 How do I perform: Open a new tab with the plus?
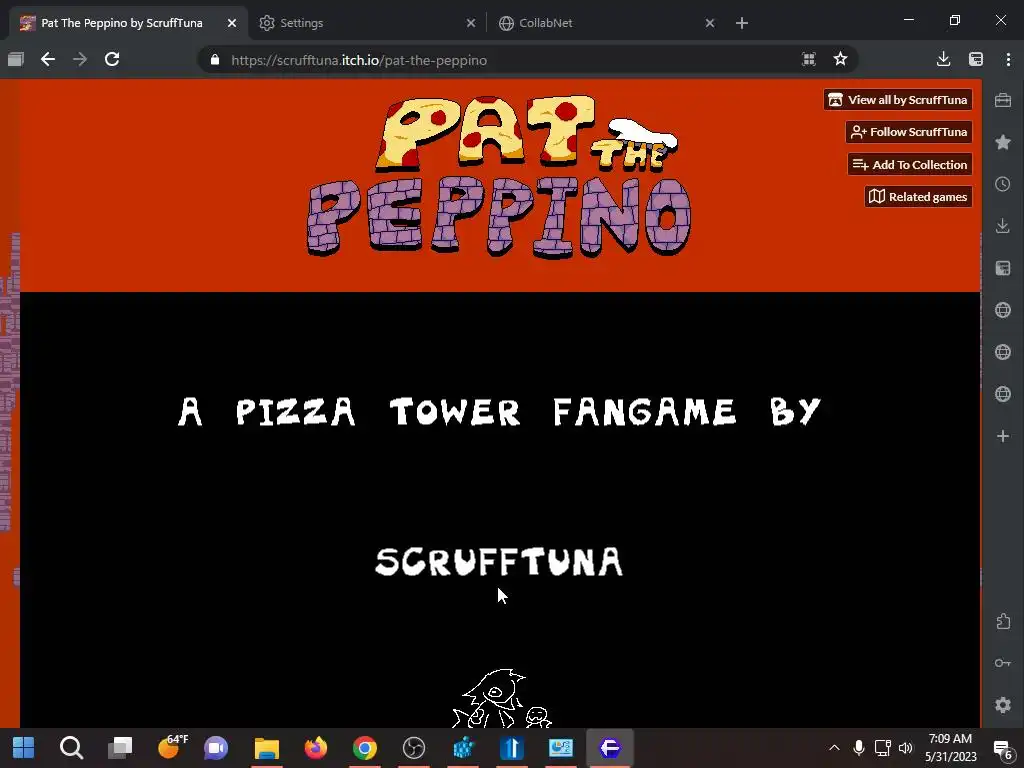[742, 23]
